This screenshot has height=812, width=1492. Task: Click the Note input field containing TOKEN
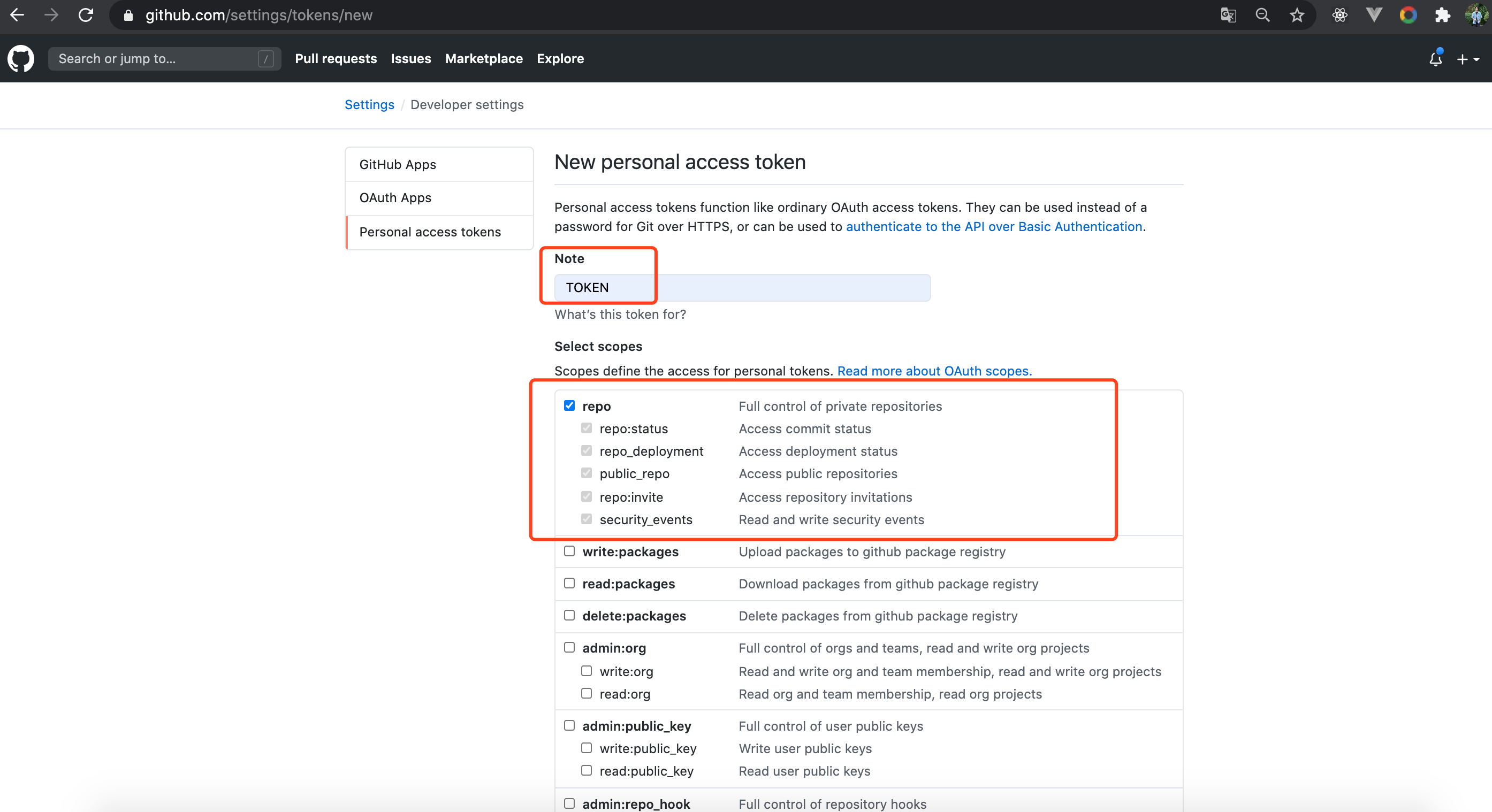click(743, 288)
